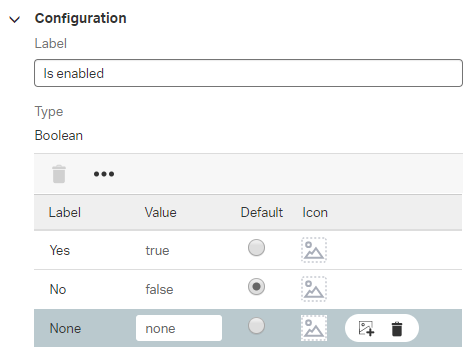Click the icon placeholder in No row
469x361 pixels.
tap(314, 289)
